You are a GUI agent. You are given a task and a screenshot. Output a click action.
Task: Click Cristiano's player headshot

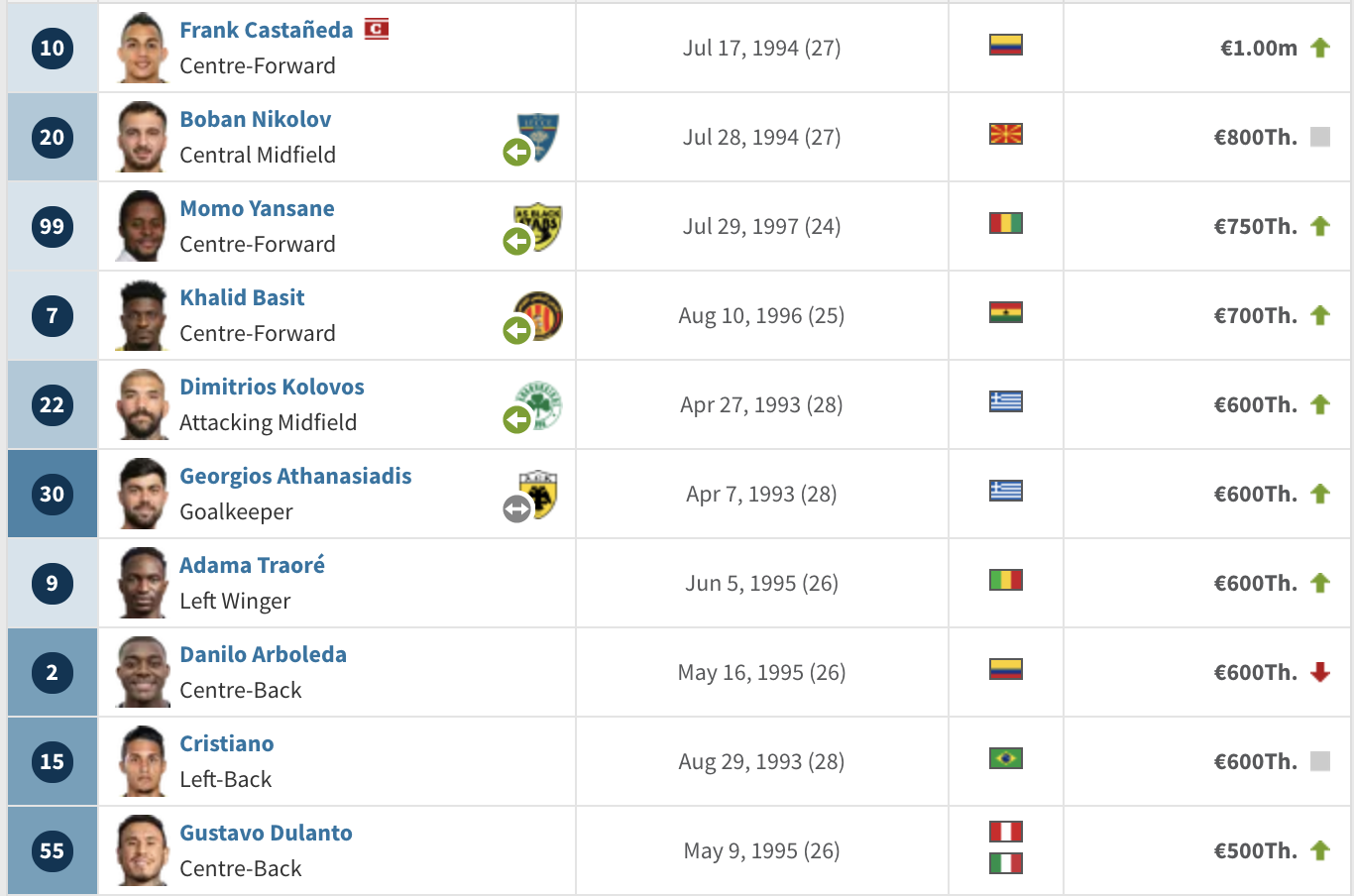pos(143,761)
